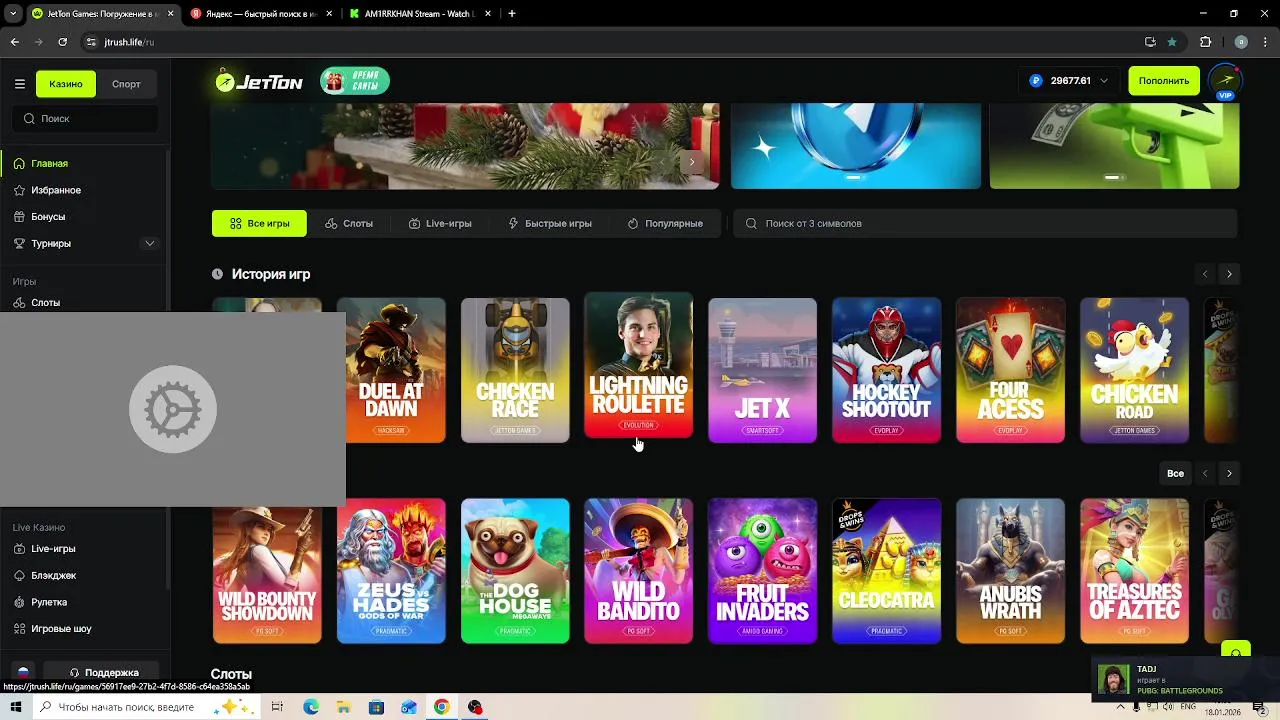This screenshot has width=1280, height=720.
Task: Click previous arrow on the main banner
Action: coord(664,162)
